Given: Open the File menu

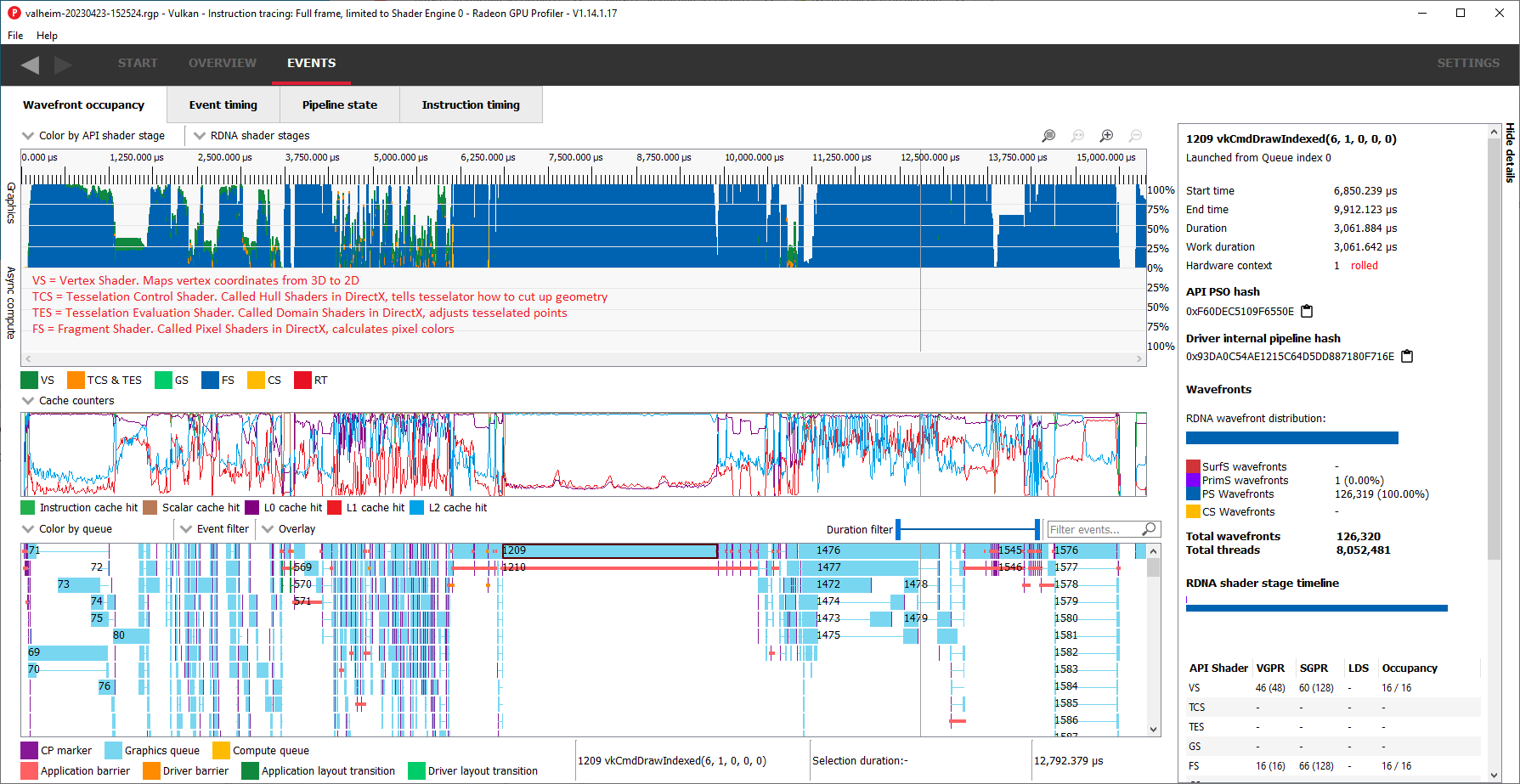Looking at the screenshot, I should (x=15, y=36).
